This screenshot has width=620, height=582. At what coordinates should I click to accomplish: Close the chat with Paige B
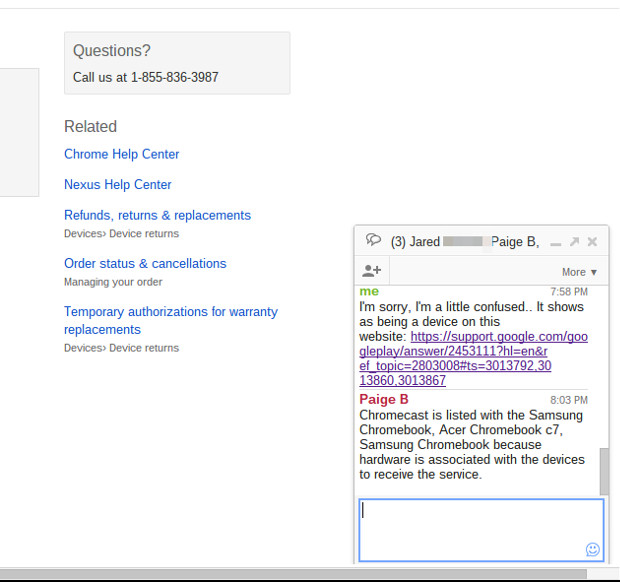tap(592, 242)
